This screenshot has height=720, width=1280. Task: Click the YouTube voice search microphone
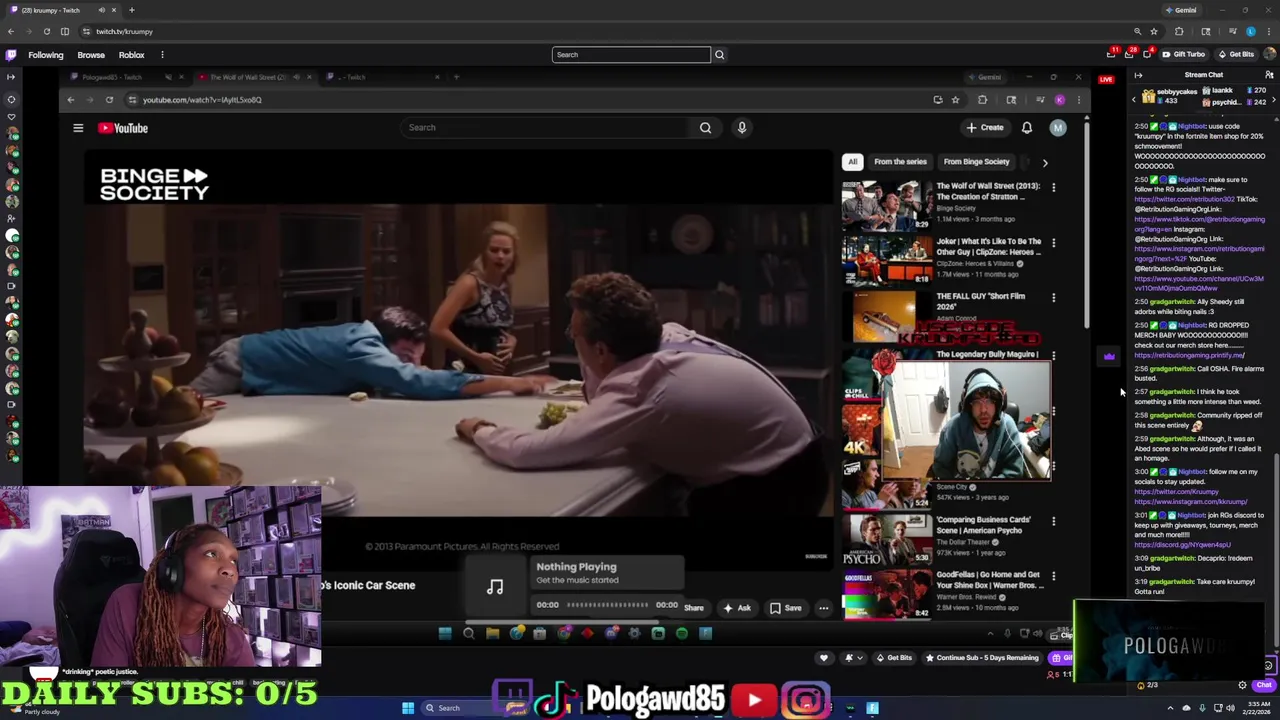[x=742, y=127]
